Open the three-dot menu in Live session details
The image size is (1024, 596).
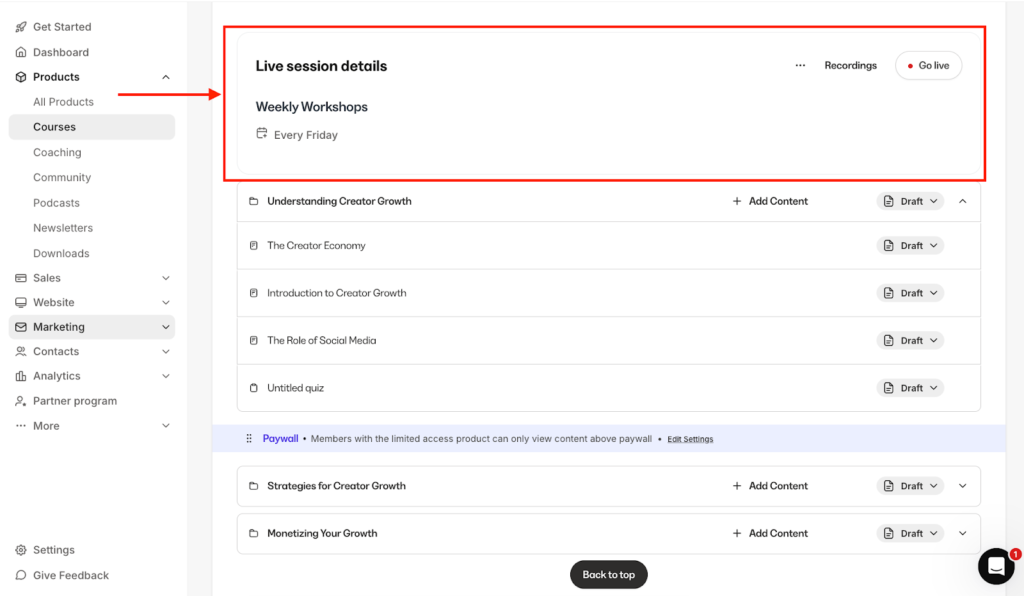tap(800, 66)
